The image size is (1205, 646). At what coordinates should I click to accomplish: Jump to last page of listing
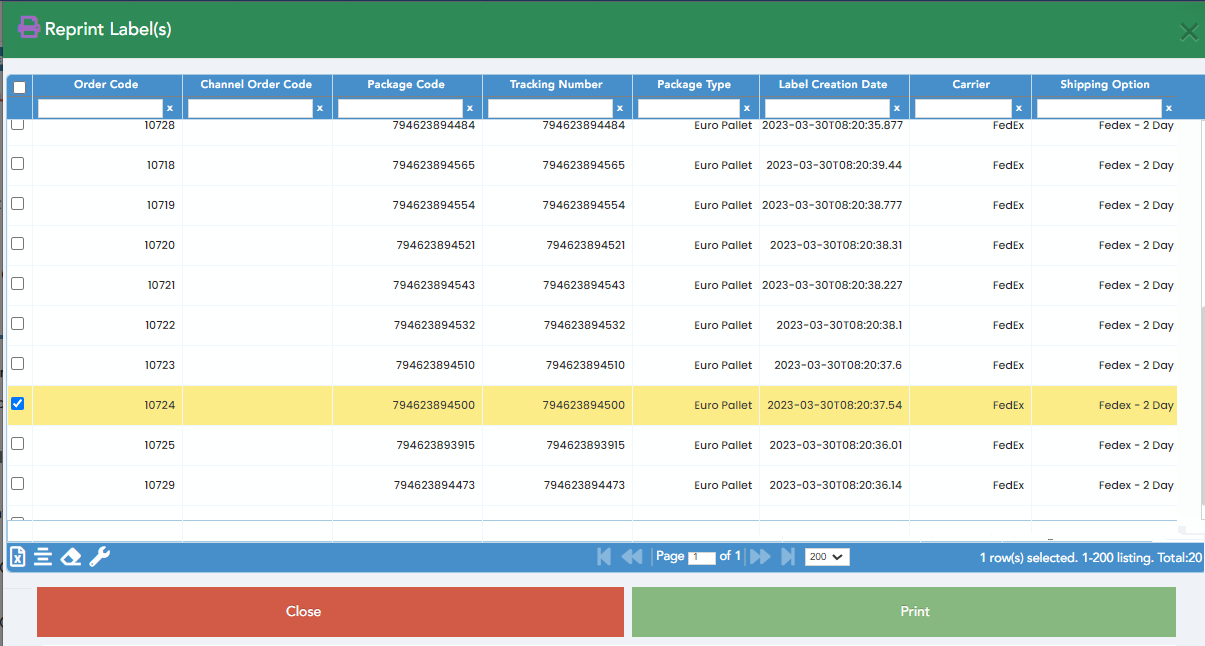click(788, 557)
